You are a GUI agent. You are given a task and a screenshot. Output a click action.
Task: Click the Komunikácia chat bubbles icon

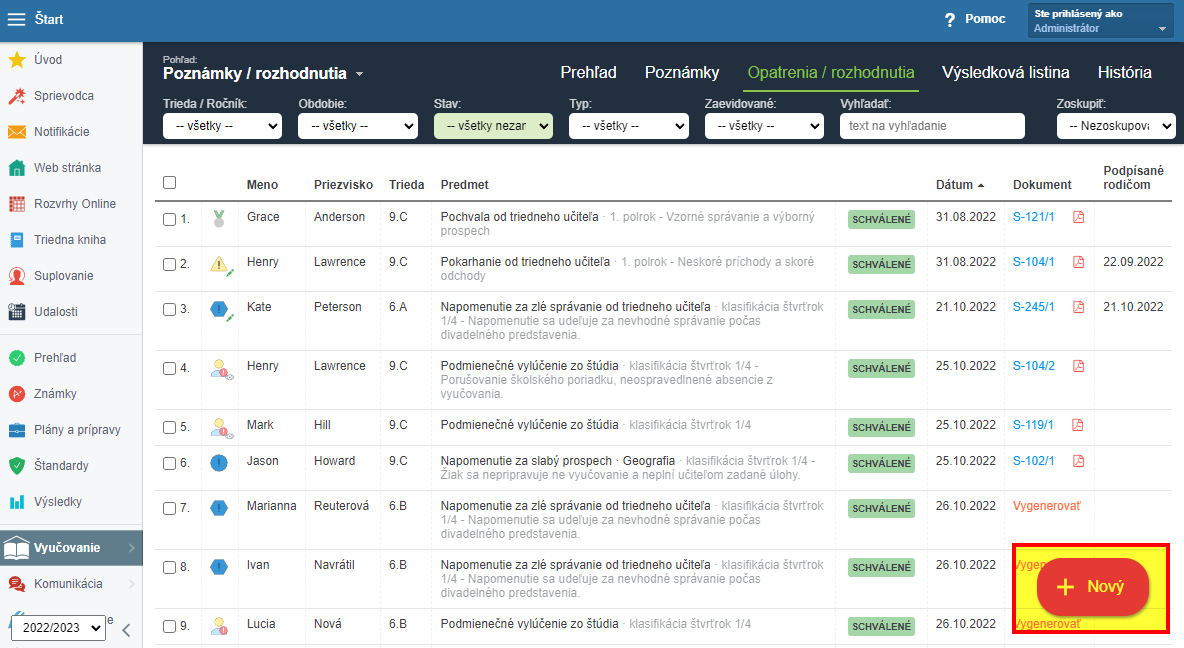click(x=17, y=584)
